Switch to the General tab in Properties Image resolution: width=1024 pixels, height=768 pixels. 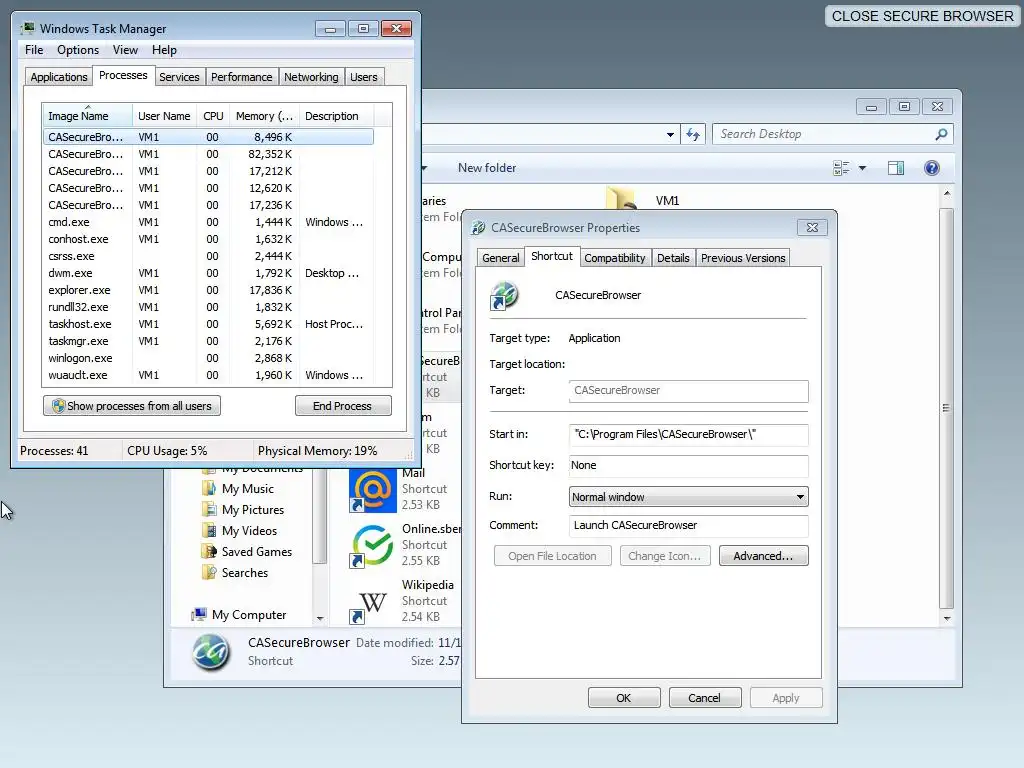501,258
